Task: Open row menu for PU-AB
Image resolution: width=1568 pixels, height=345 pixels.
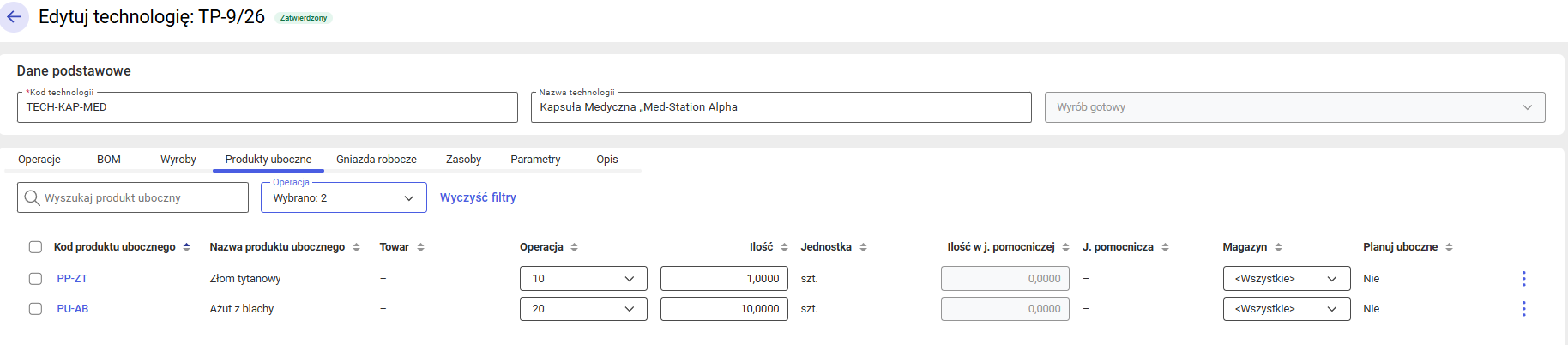Action: (1523, 309)
